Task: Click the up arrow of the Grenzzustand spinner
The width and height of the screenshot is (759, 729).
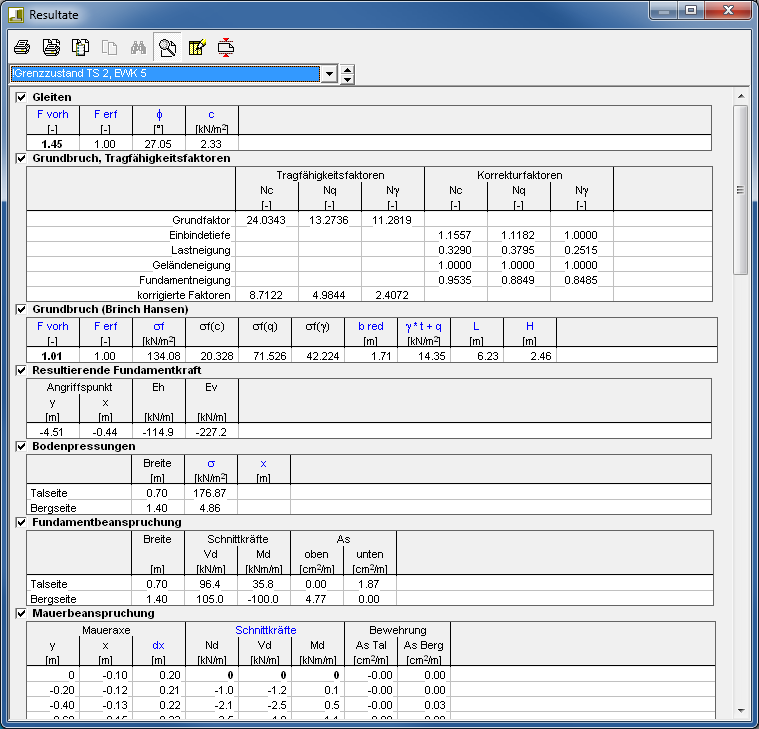Action: [347, 69]
